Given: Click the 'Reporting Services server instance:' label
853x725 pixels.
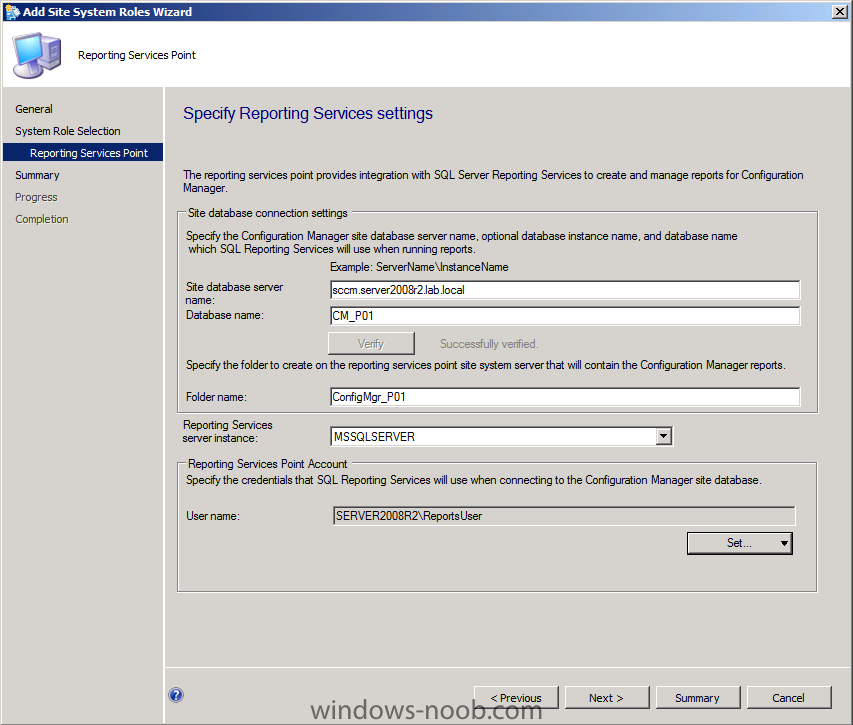Looking at the screenshot, I should [x=227, y=431].
